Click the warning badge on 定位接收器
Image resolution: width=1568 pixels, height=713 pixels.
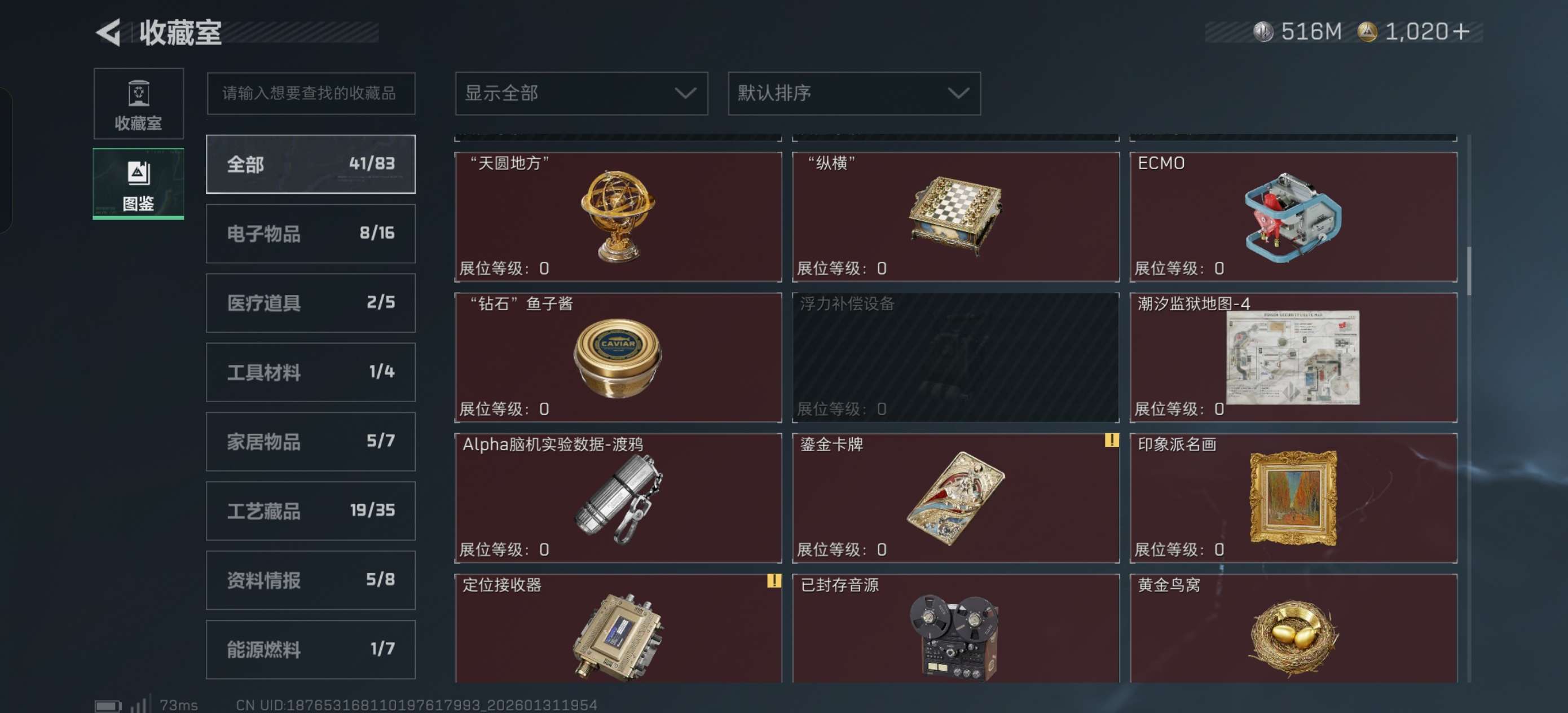tap(774, 580)
